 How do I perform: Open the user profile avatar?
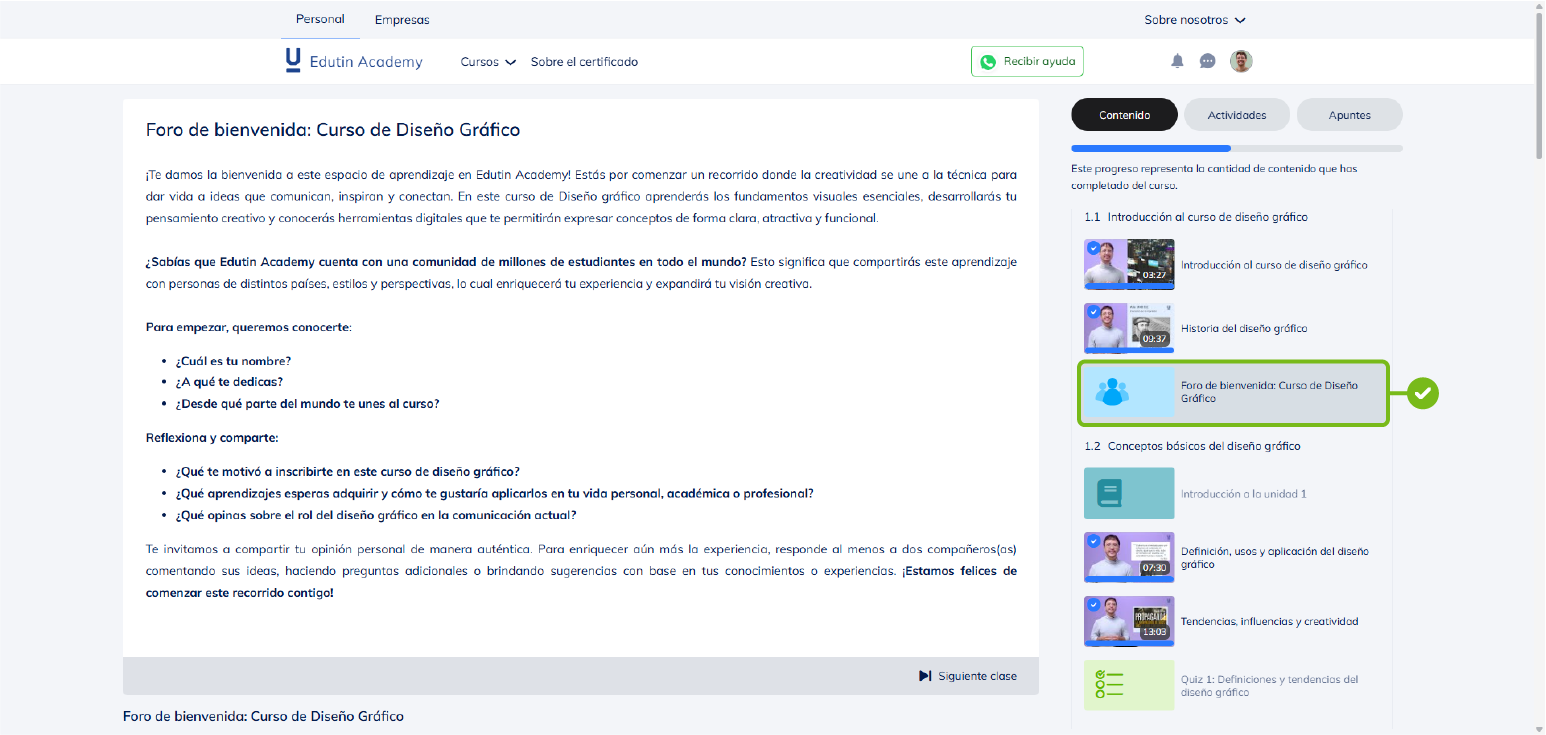point(1241,61)
